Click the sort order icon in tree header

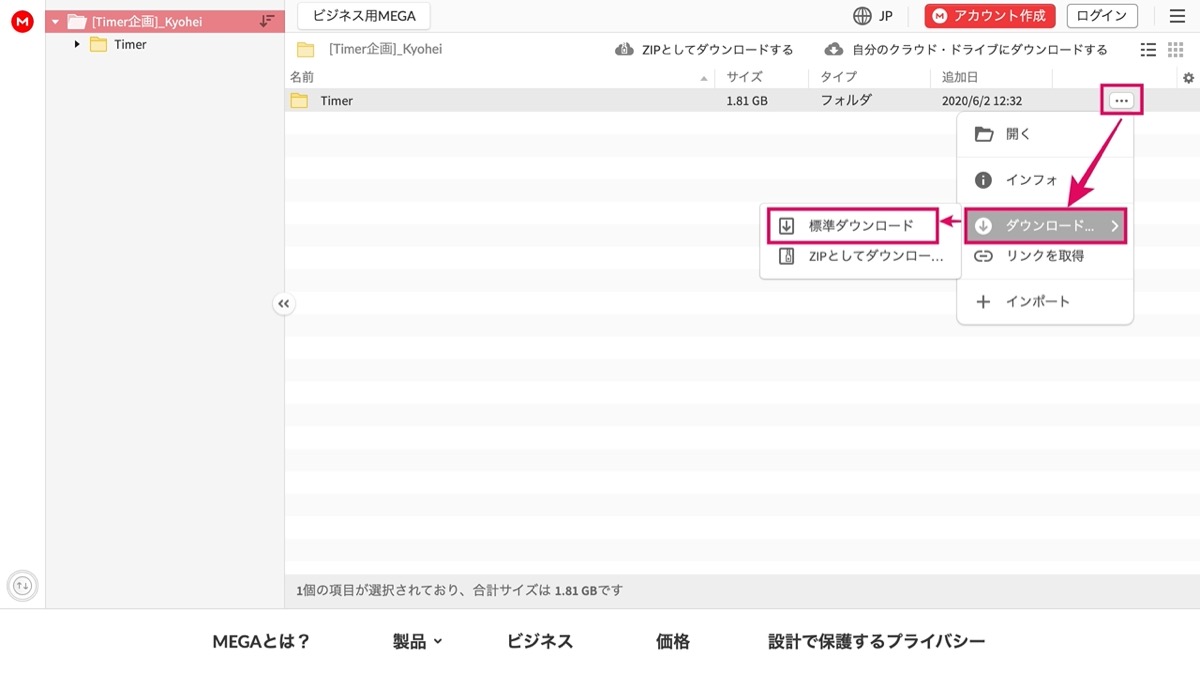(x=266, y=21)
